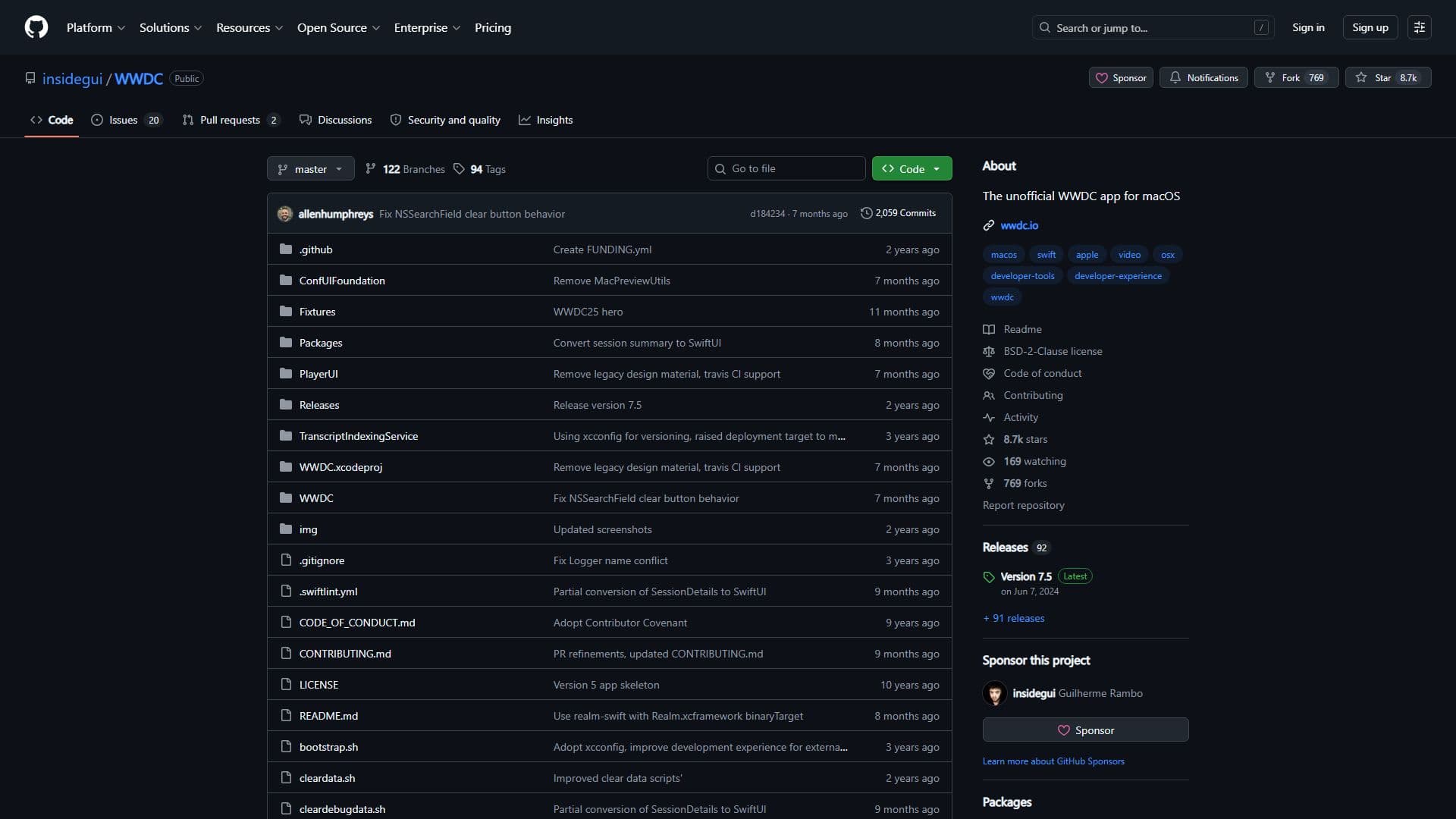The height and width of the screenshot is (819, 1456).
Task: Open insidegui avatar in Sponsor this project
Action: tap(995, 693)
